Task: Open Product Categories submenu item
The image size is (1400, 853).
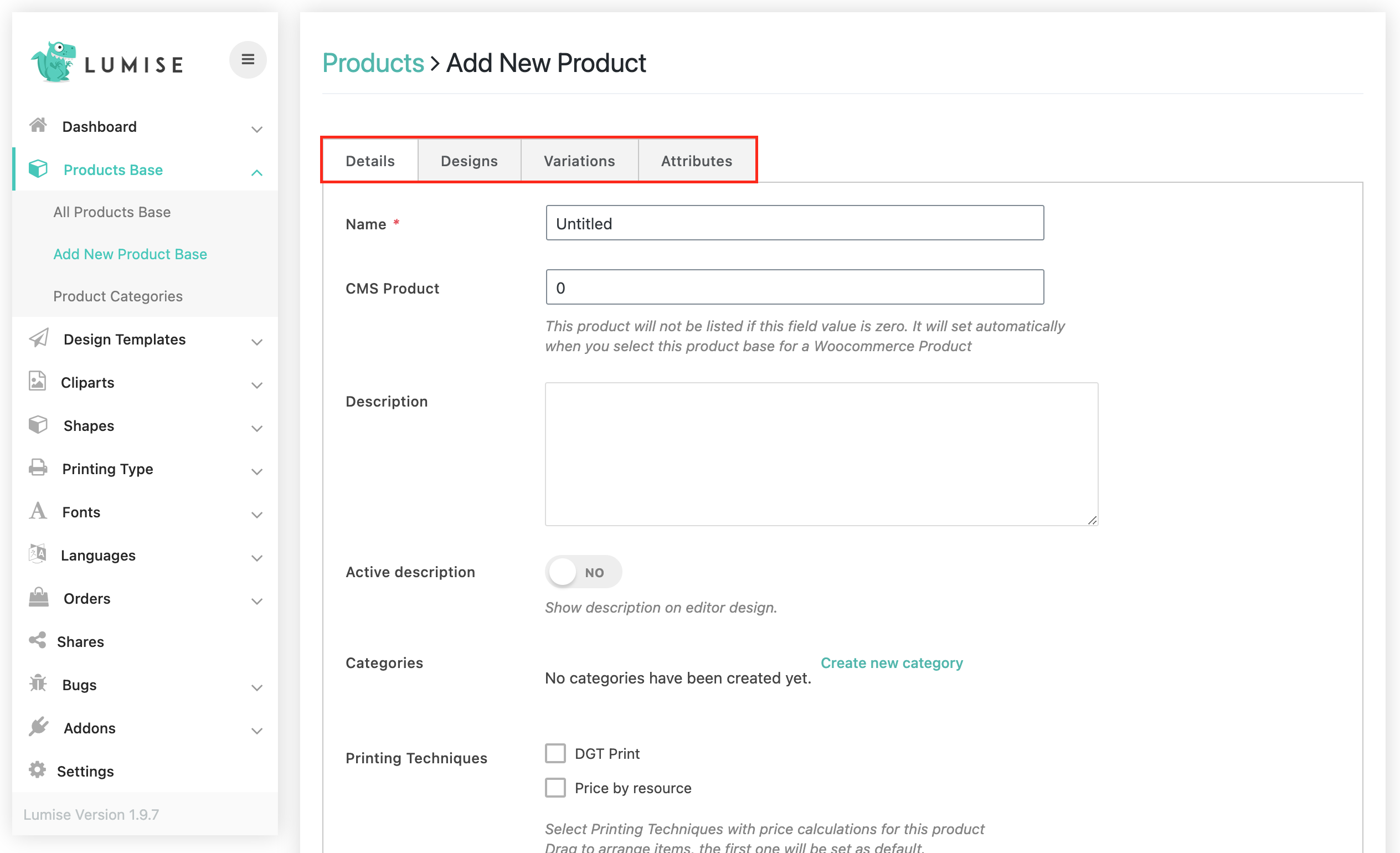Action: (117, 296)
